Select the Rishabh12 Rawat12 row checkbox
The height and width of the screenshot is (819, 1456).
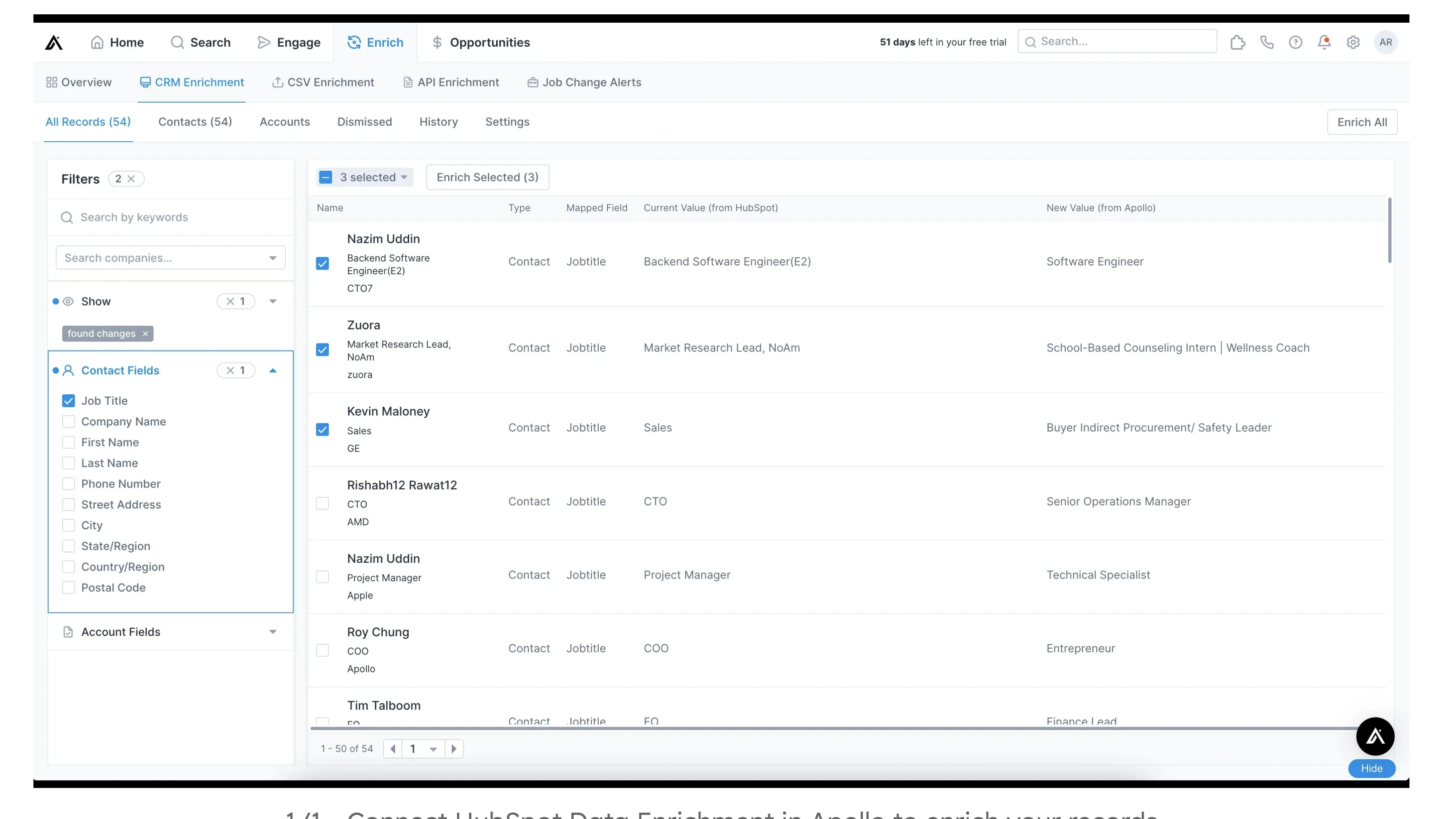323,503
